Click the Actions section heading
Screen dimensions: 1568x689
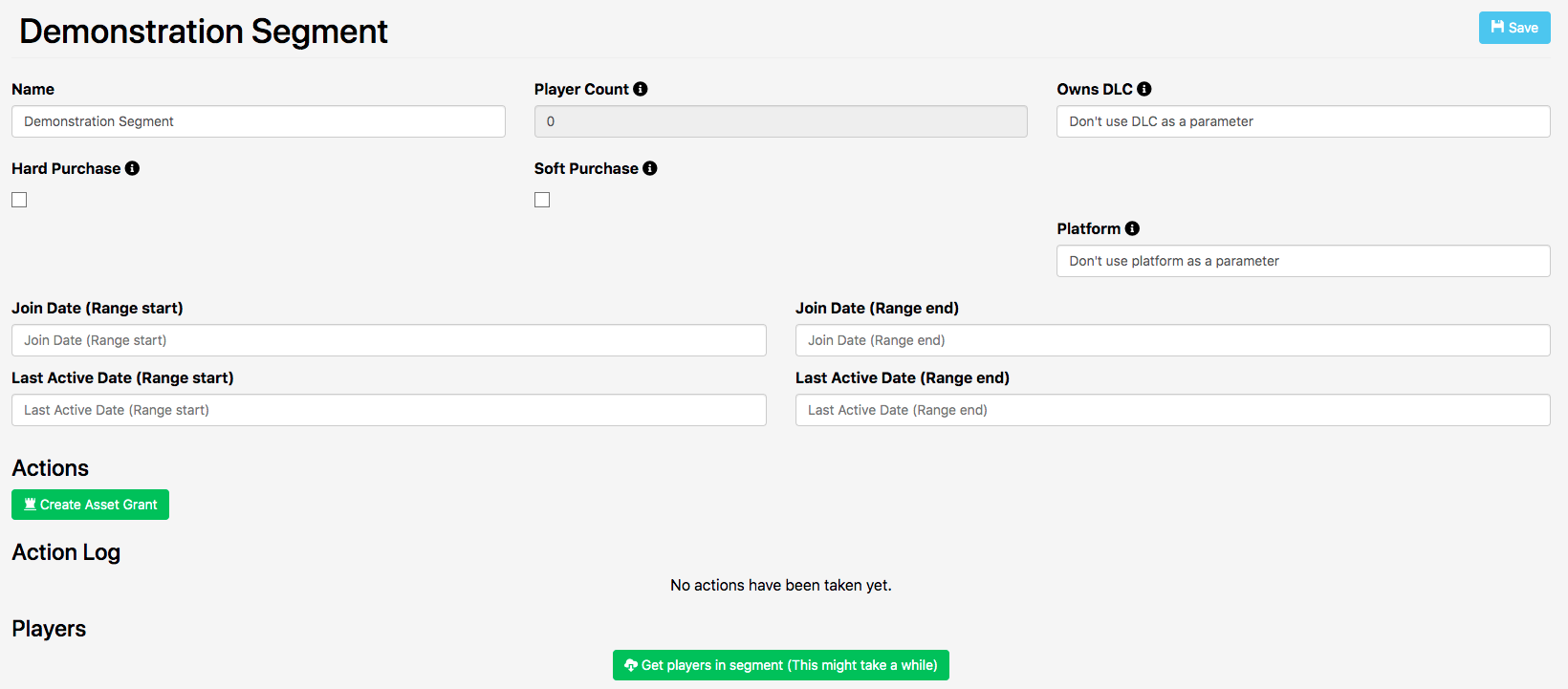(50, 468)
